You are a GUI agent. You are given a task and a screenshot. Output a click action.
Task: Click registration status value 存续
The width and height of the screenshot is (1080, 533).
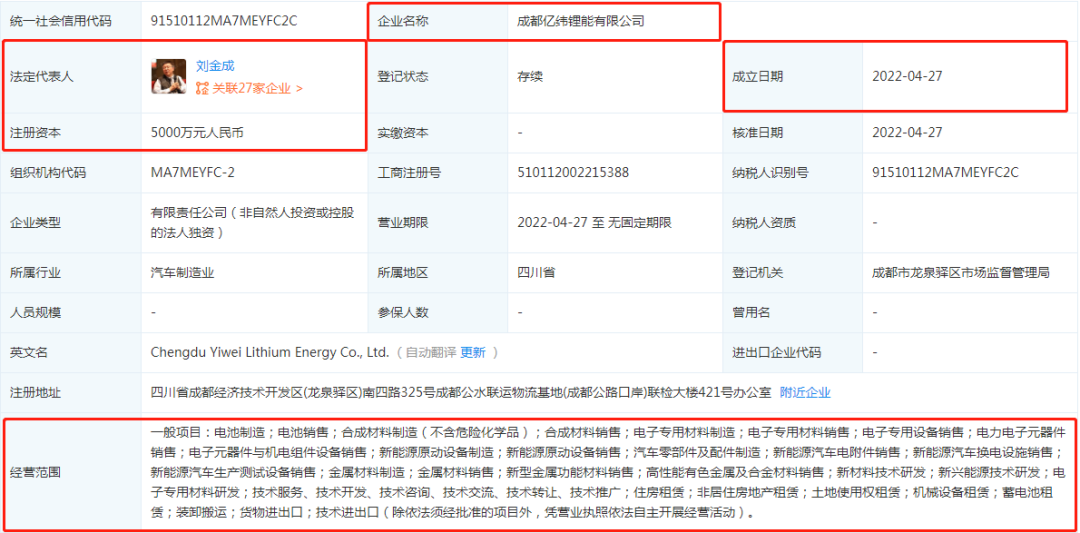pyautogui.click(x=530, y=76)
